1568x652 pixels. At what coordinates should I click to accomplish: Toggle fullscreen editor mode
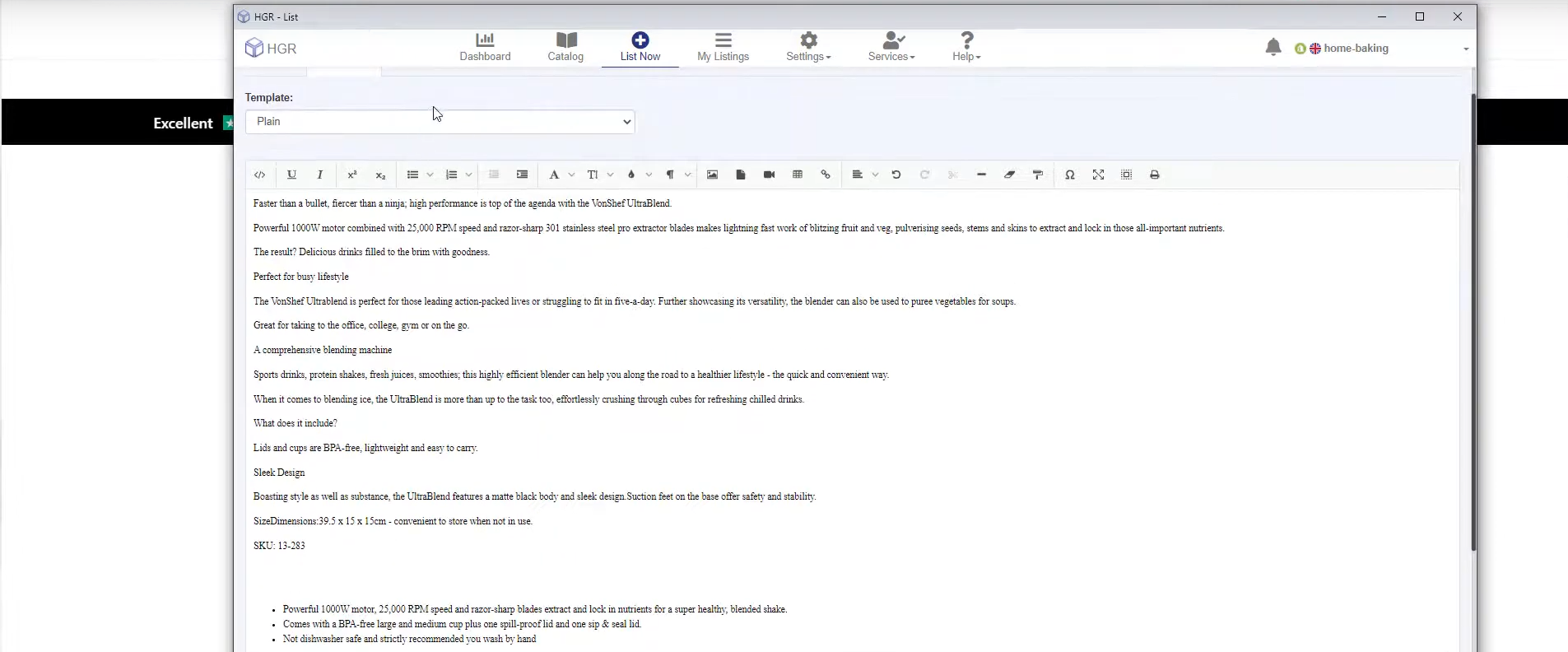click(1098, 175)
